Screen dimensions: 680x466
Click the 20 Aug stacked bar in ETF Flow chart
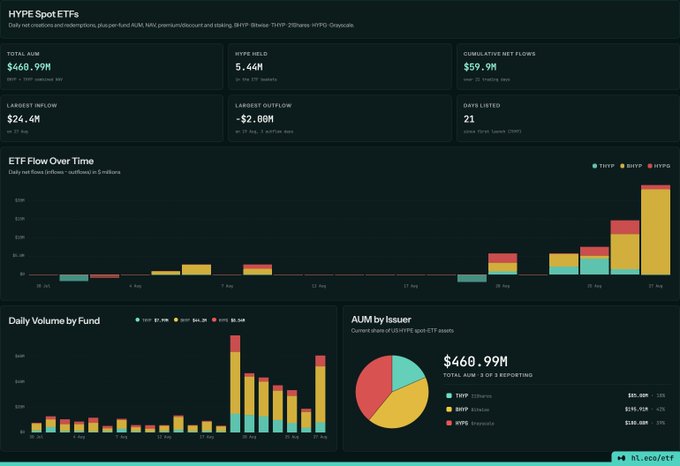[503, 264]
